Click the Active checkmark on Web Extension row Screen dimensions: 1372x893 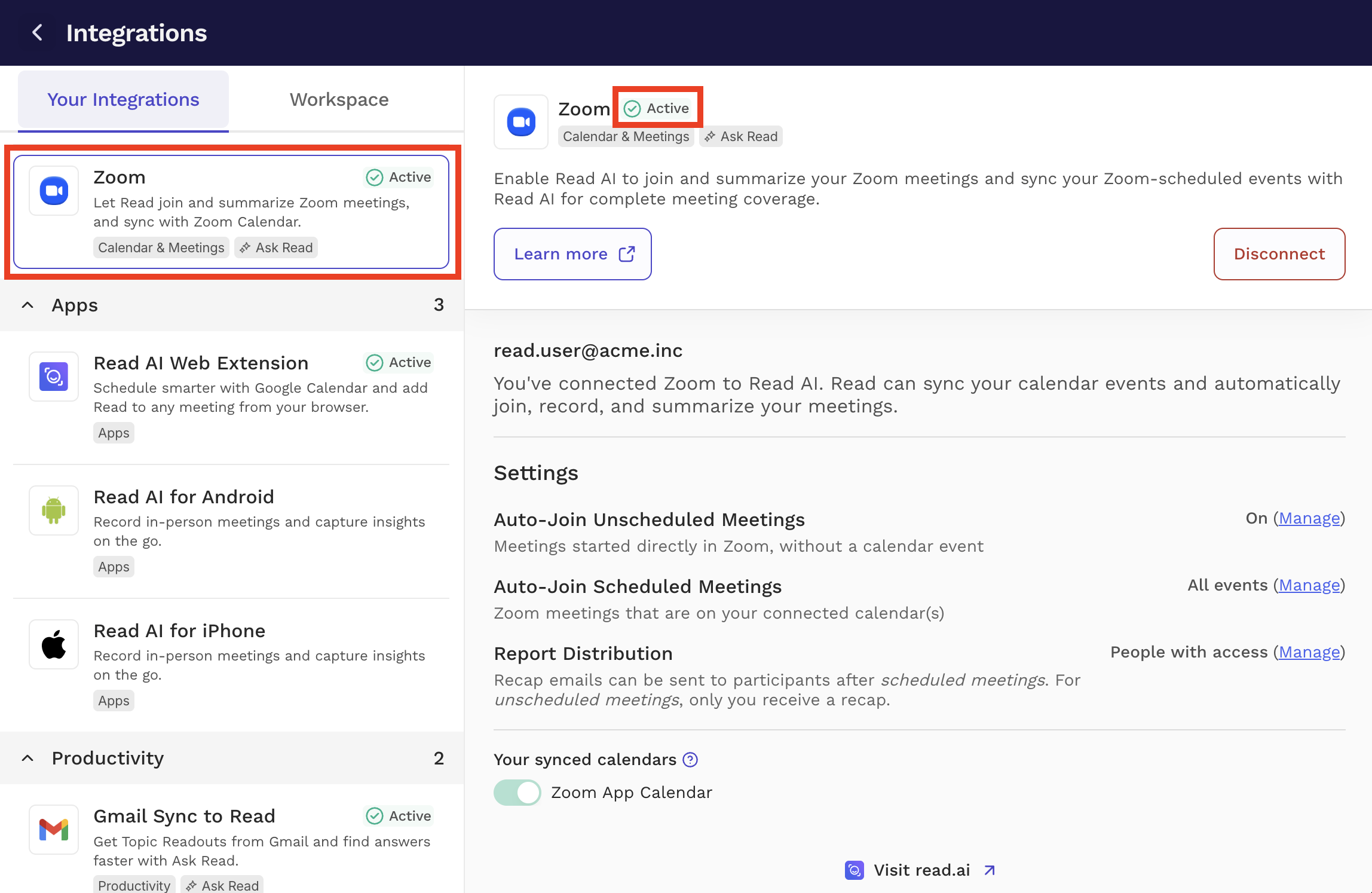coord(375,363)
